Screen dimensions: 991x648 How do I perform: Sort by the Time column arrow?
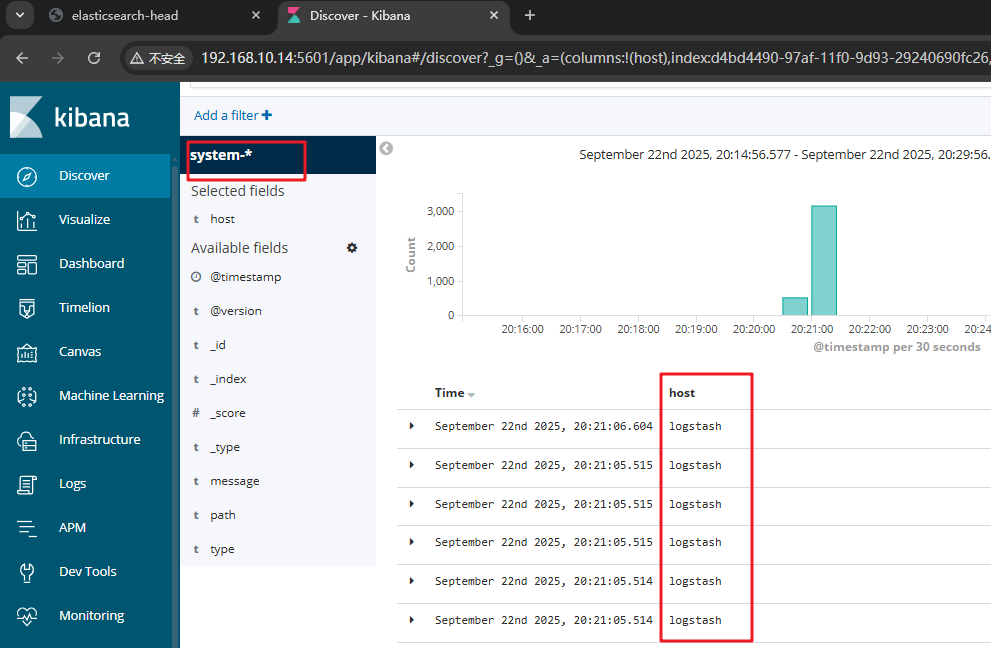click(x=471, y=394)
